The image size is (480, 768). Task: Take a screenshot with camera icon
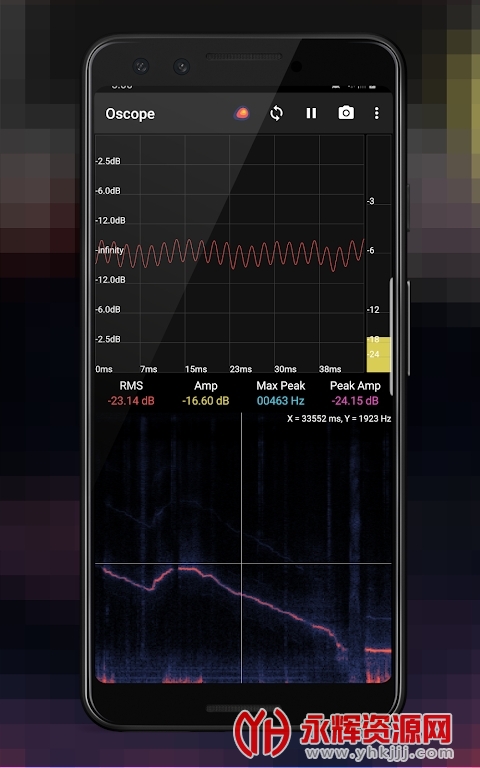pos(346,113)
